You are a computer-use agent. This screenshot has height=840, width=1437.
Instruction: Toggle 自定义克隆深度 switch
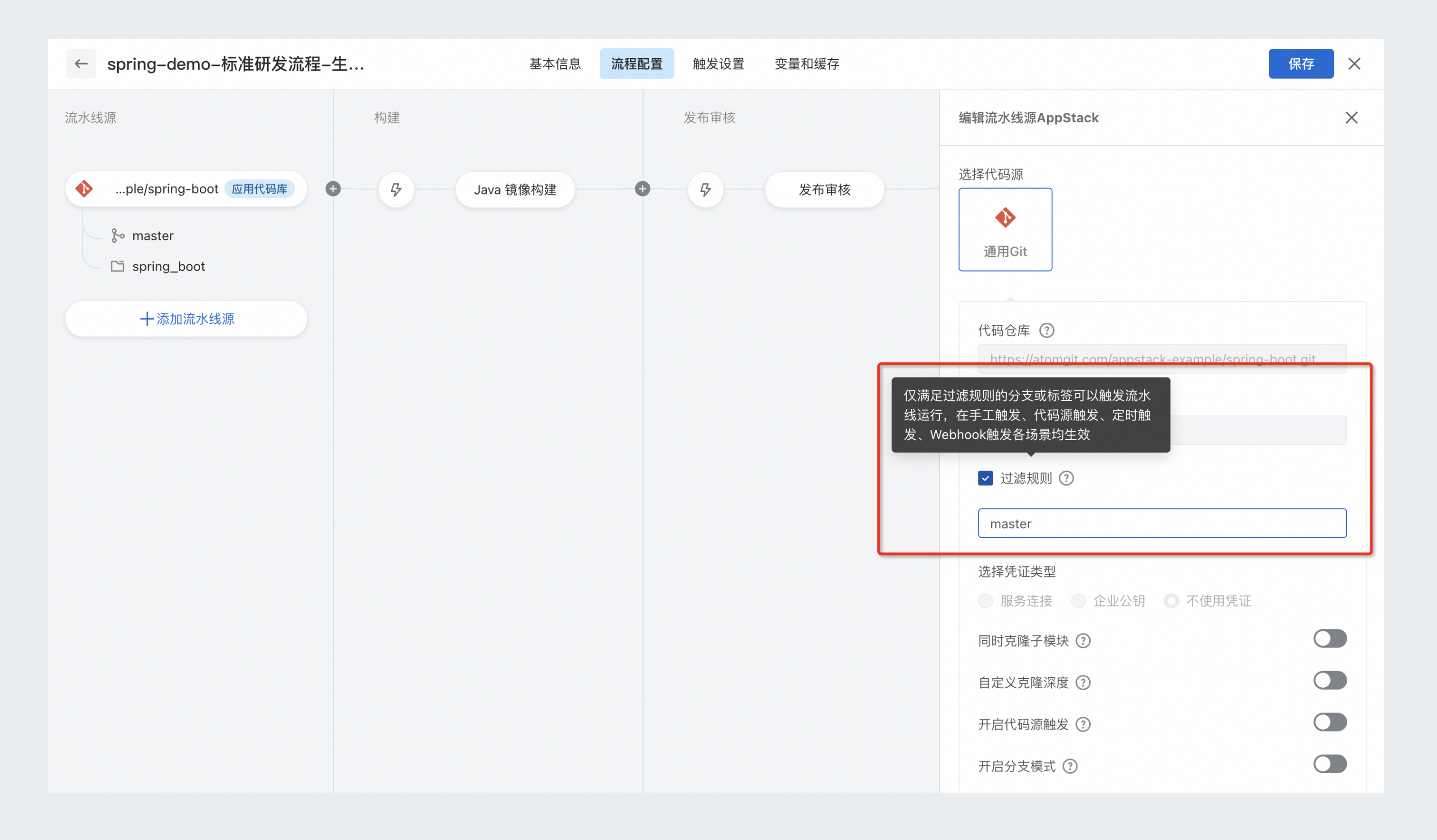point(1330,680)
